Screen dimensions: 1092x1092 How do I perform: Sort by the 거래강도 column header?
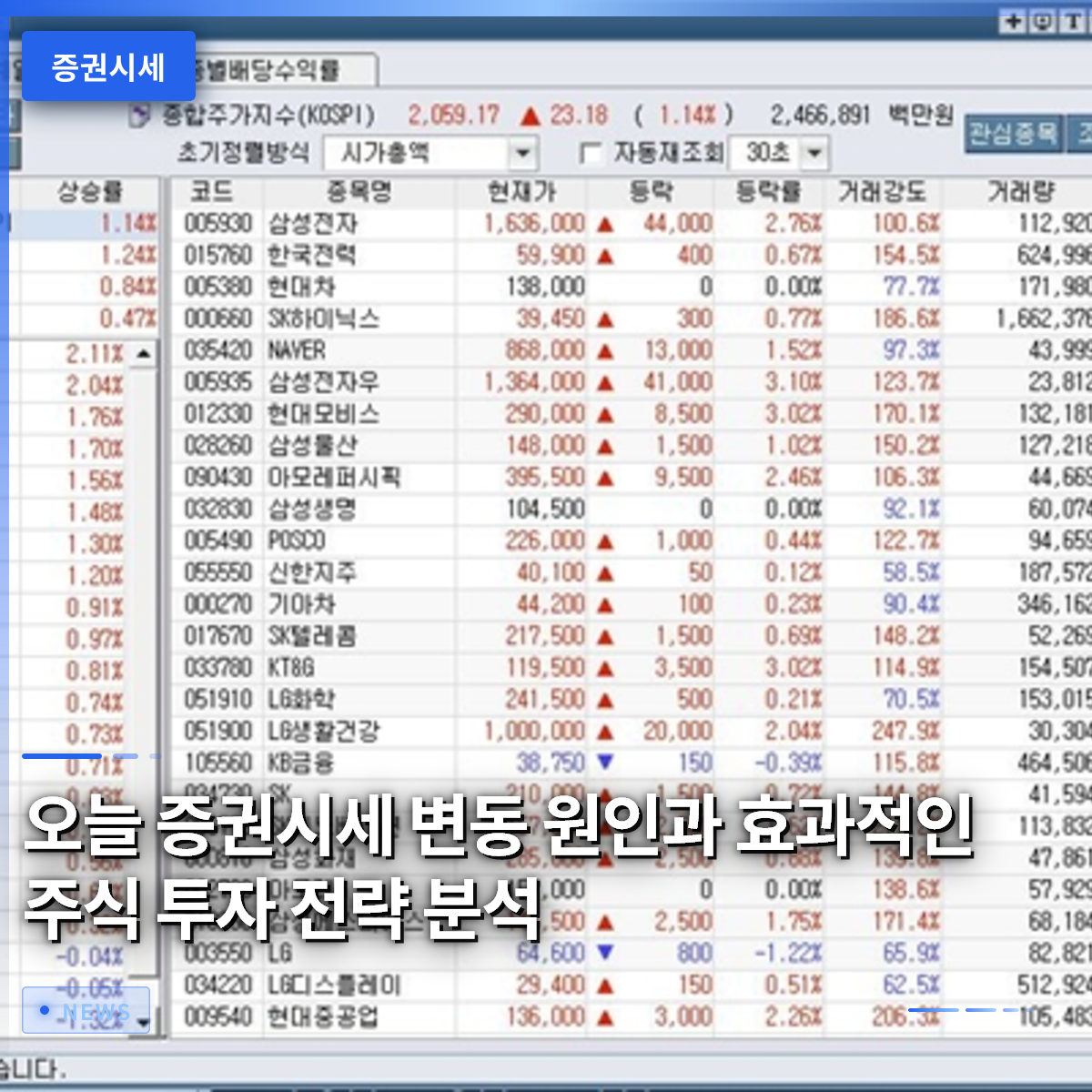tap(882, 192)
